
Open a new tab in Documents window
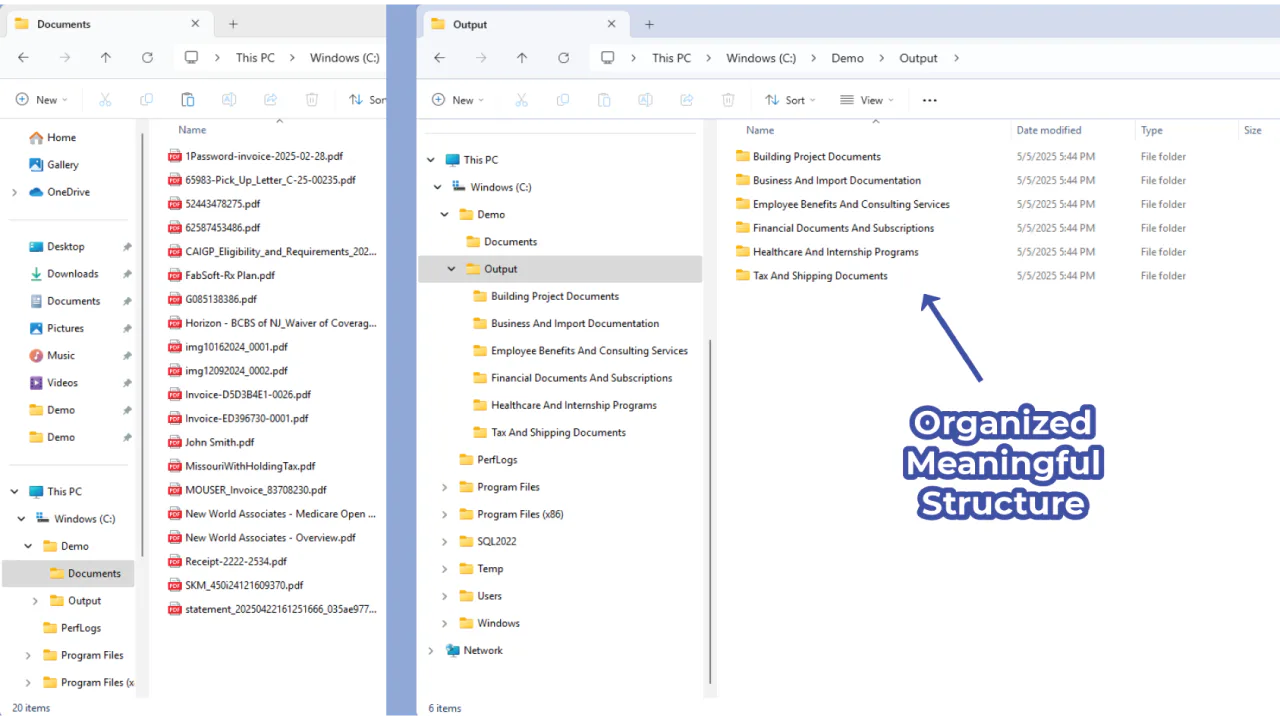tap(233, 24)
